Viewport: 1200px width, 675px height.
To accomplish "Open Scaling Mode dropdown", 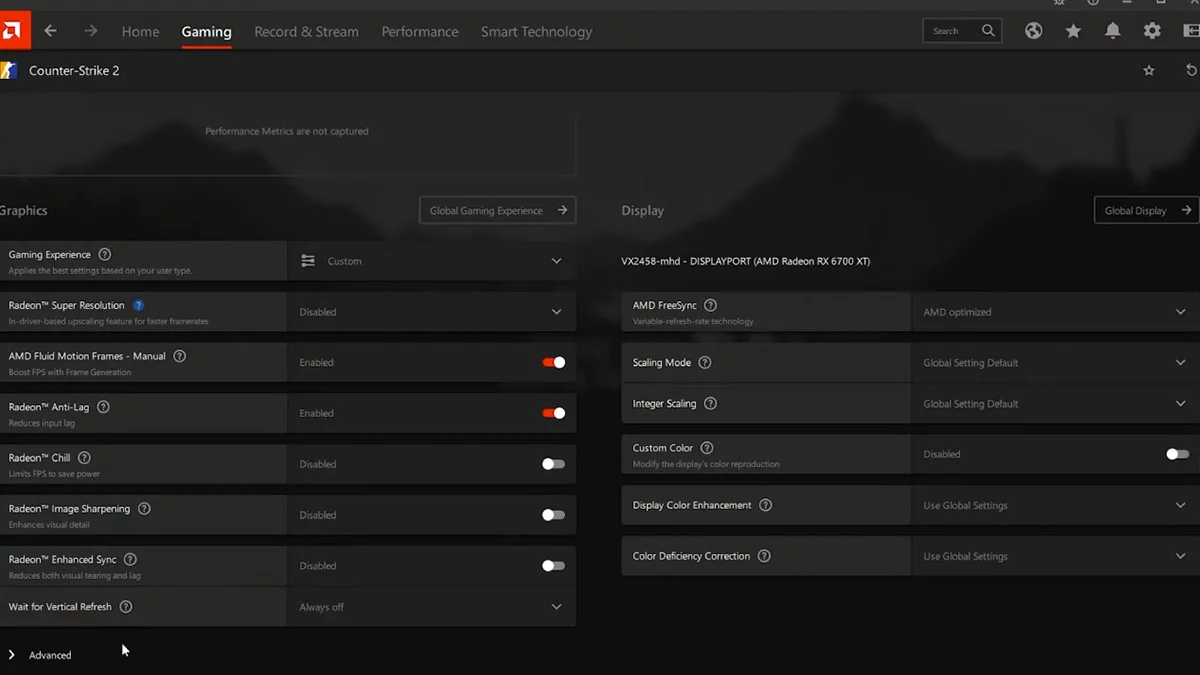I will (1055, 363).
